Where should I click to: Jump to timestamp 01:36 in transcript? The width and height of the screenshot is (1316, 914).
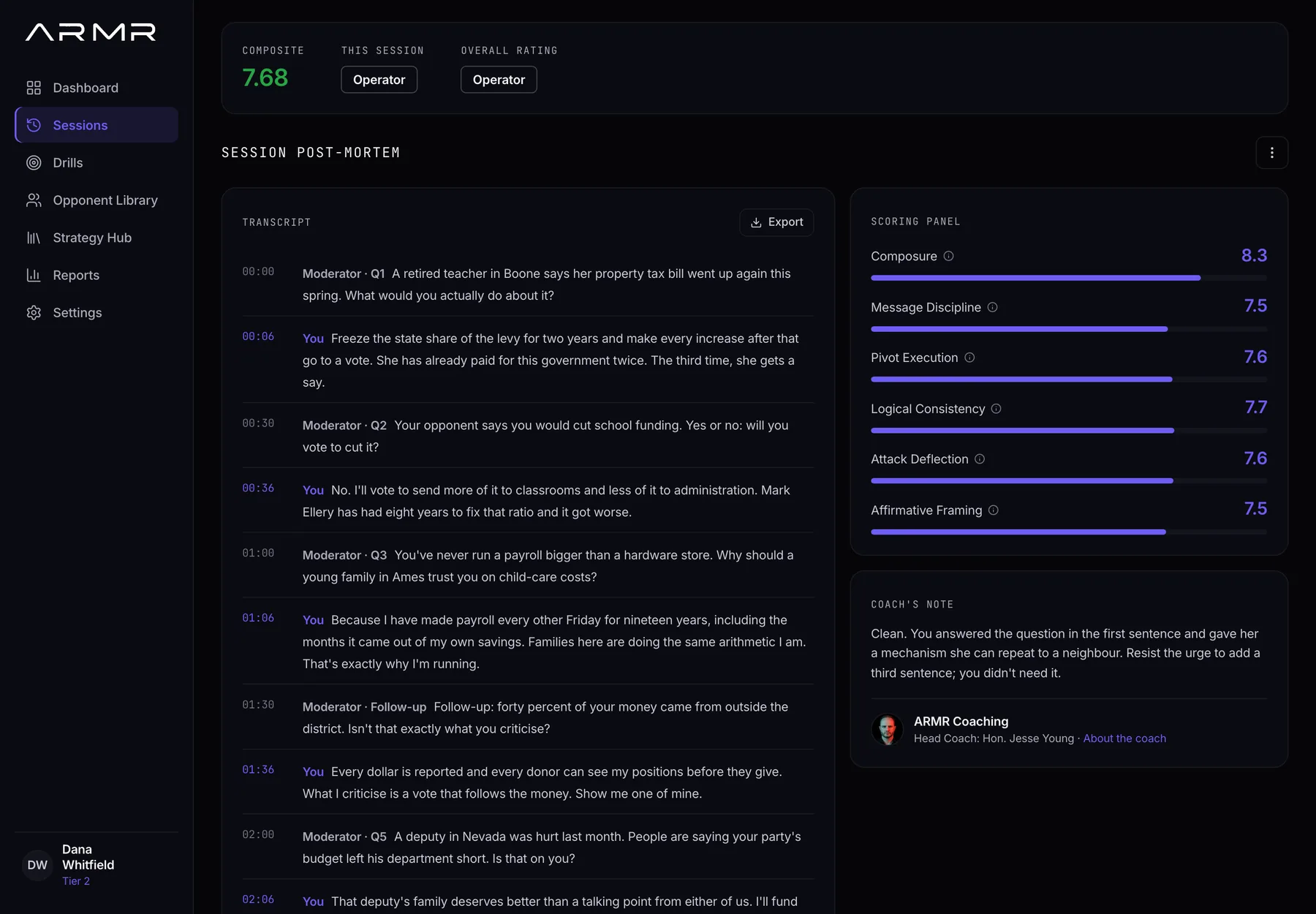(x=258, y=769)
